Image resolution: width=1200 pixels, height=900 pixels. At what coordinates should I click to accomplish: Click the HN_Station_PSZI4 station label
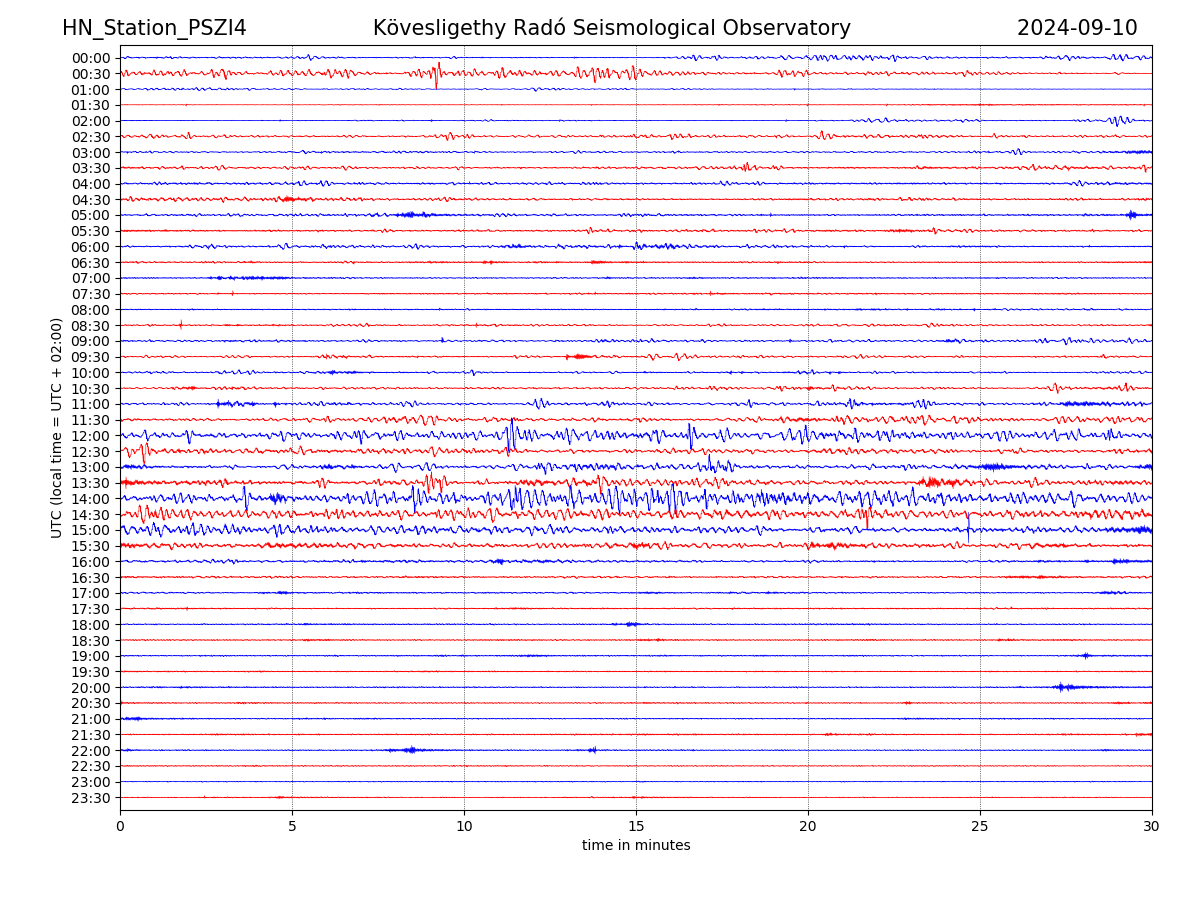click(x=154, y=28)
